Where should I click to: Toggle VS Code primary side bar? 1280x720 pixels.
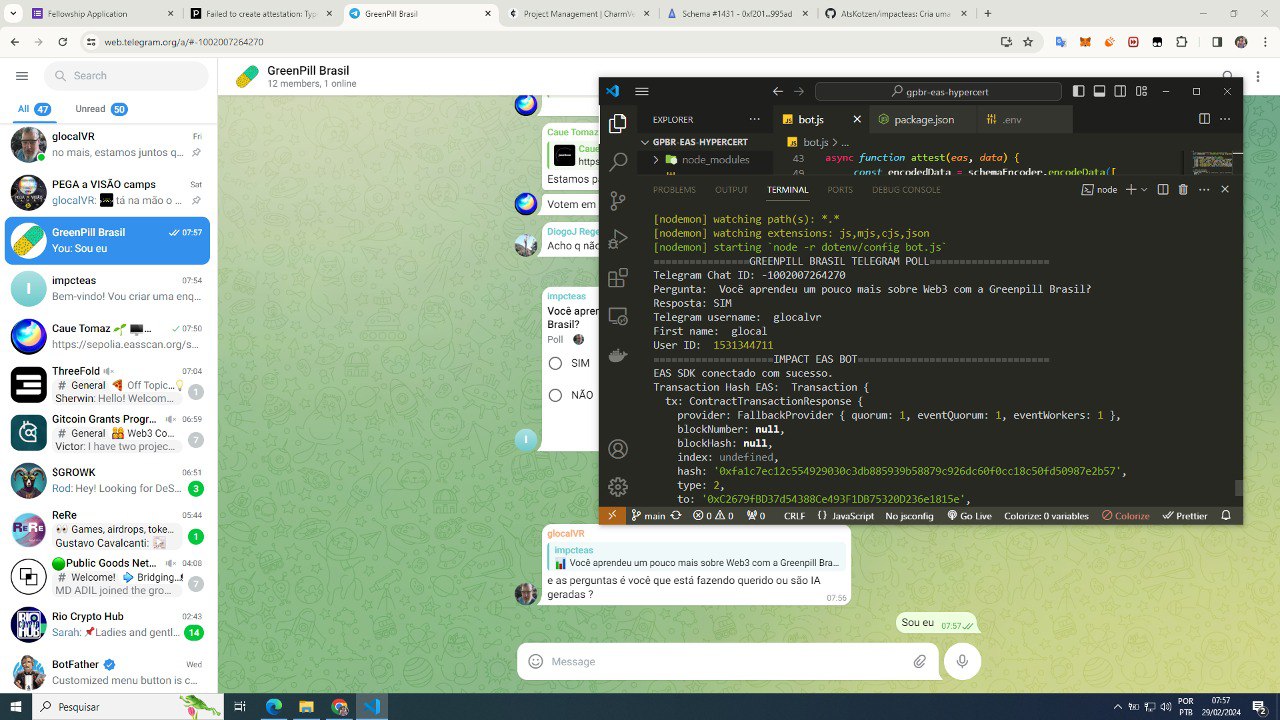click(x=1078, y=91)
